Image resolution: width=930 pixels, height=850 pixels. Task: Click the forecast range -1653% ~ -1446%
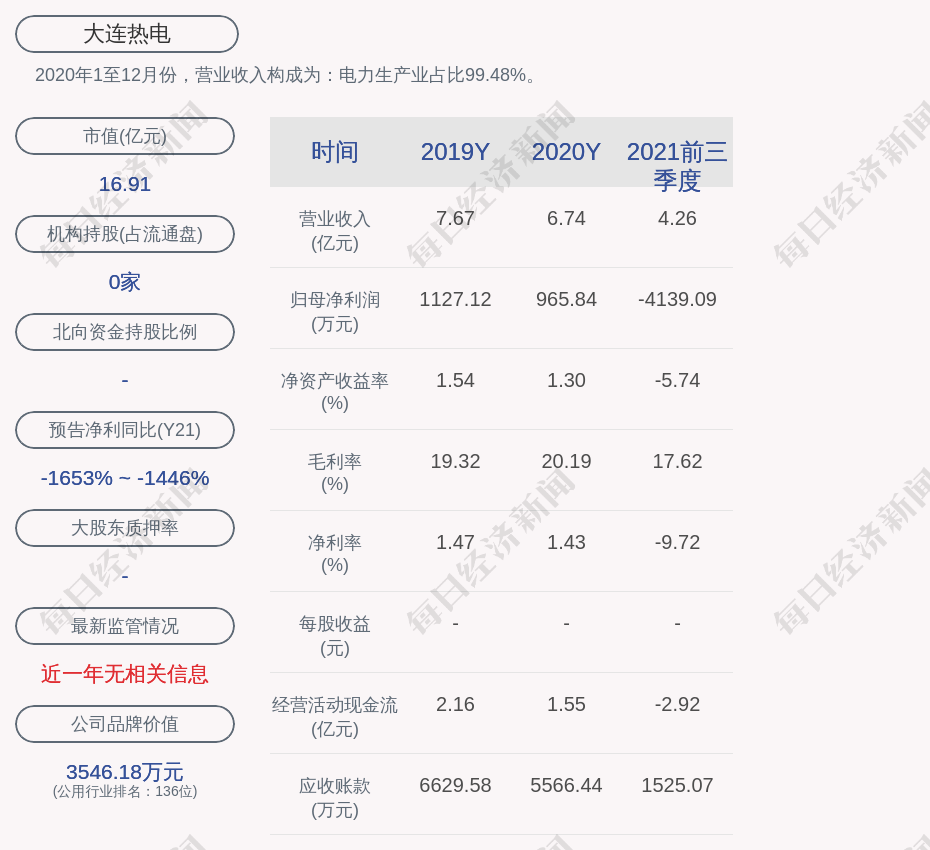pos(125,478)
